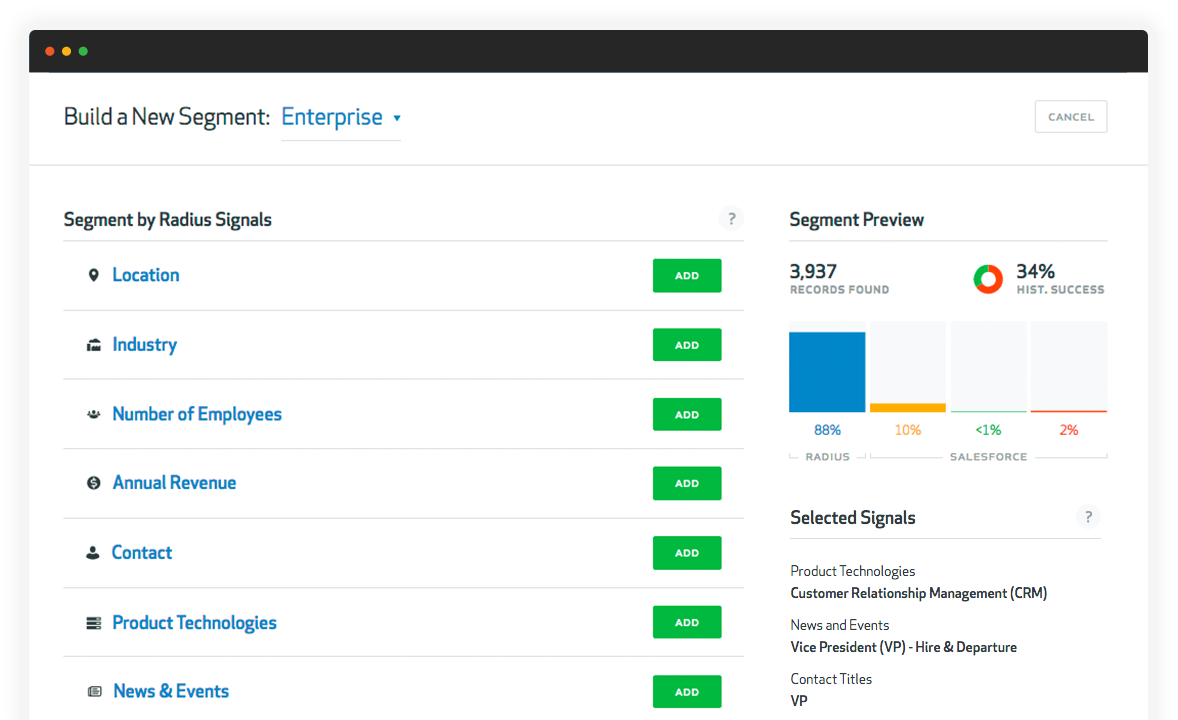Open the Product Technologies link
1178x720 pixels.
click(194, 623)
